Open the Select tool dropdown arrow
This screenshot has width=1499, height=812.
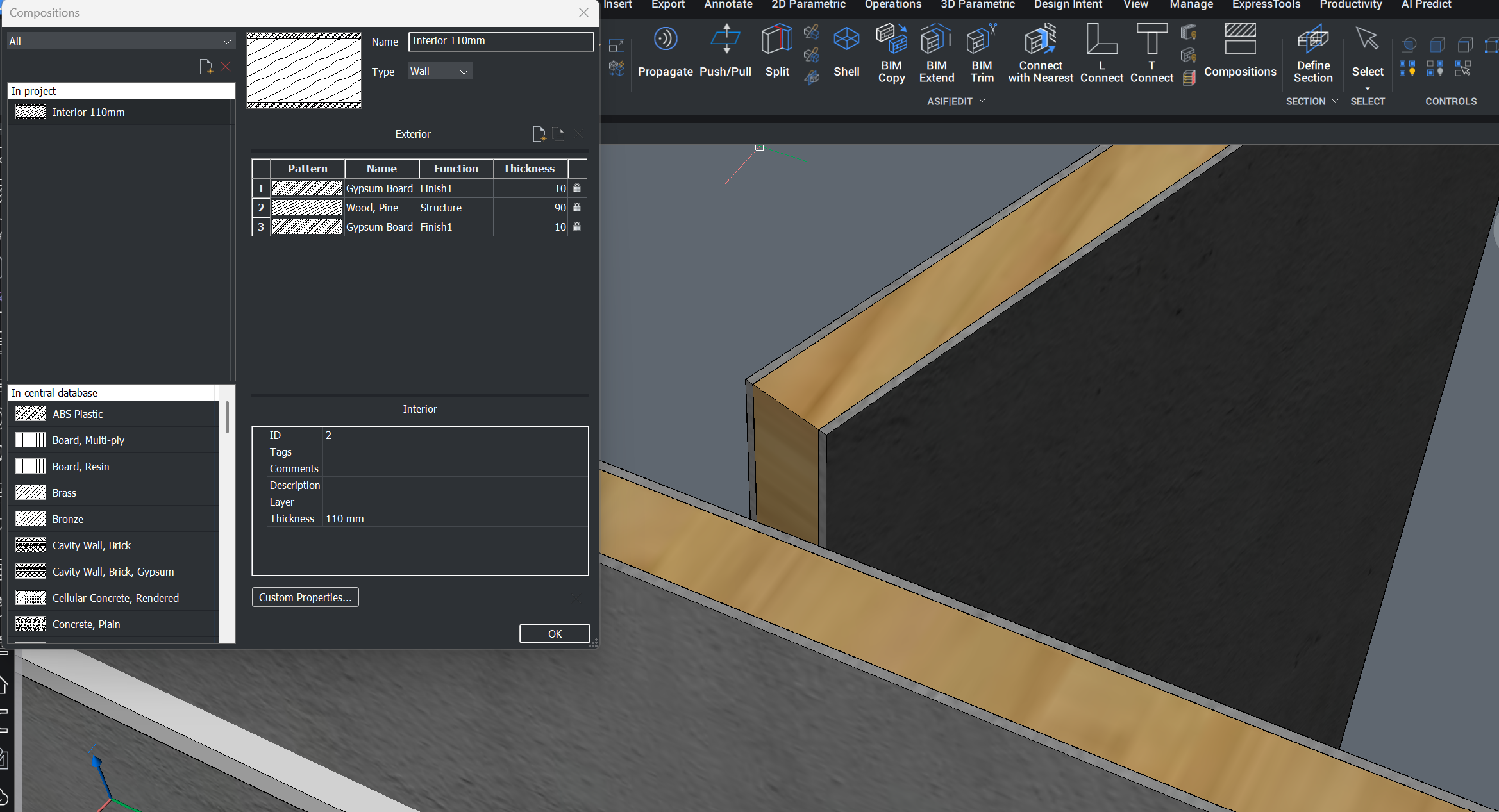tap(1368, 88)
